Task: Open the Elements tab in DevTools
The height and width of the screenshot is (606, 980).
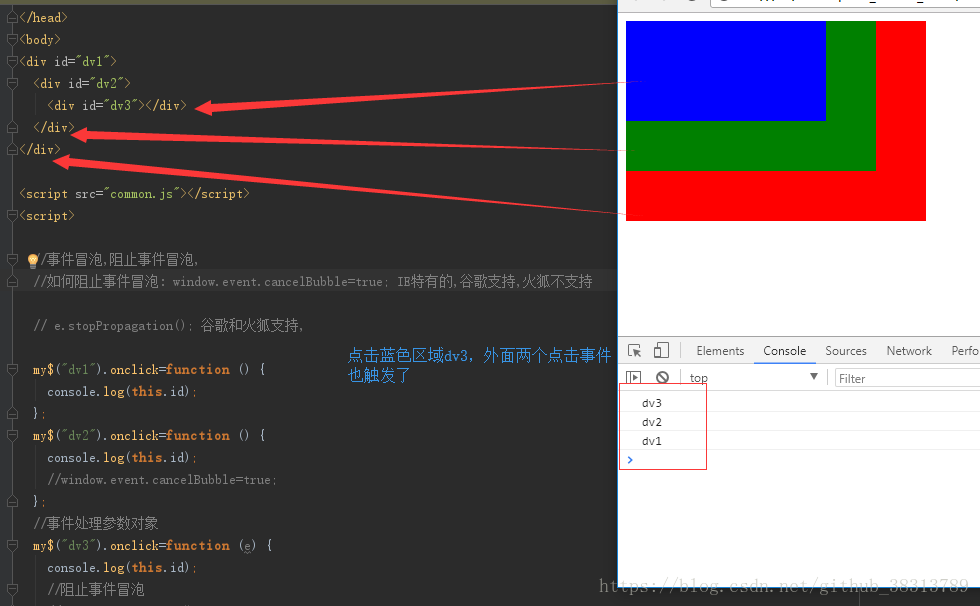Action: click(720, 351)
